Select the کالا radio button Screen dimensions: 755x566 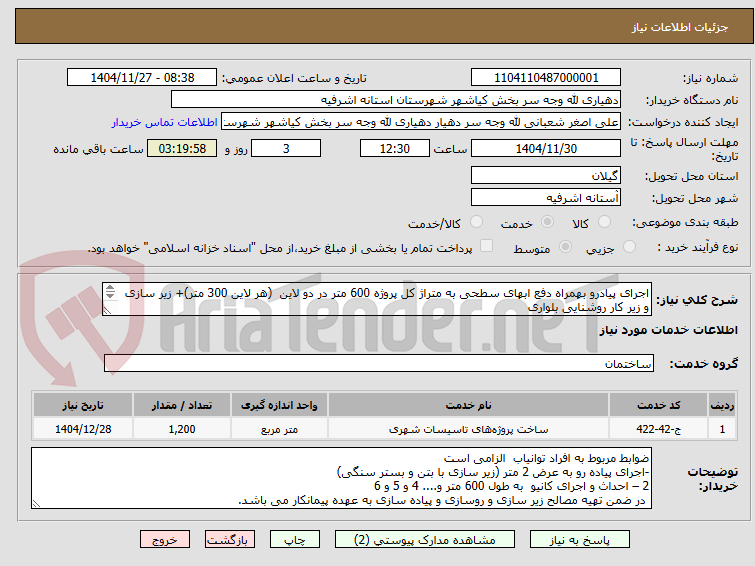604,222
